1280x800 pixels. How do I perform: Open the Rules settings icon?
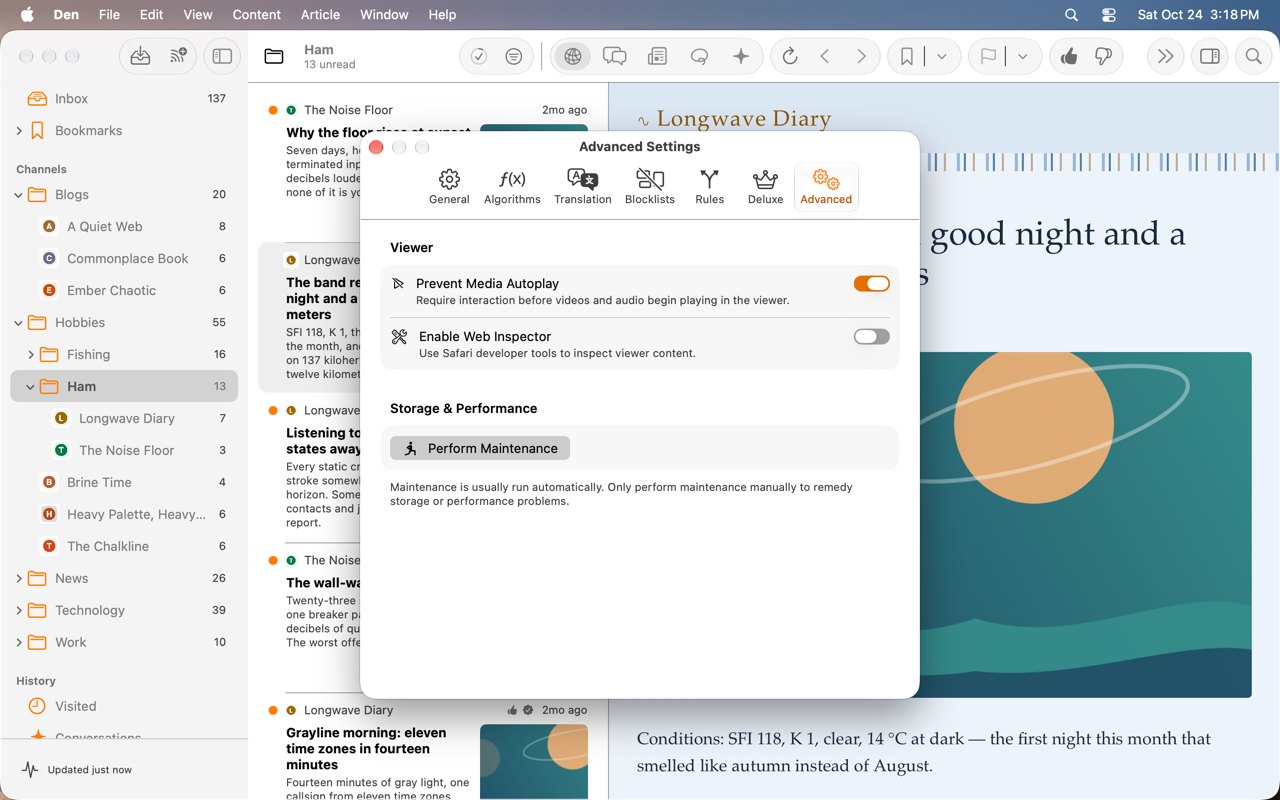pos(709,180)
